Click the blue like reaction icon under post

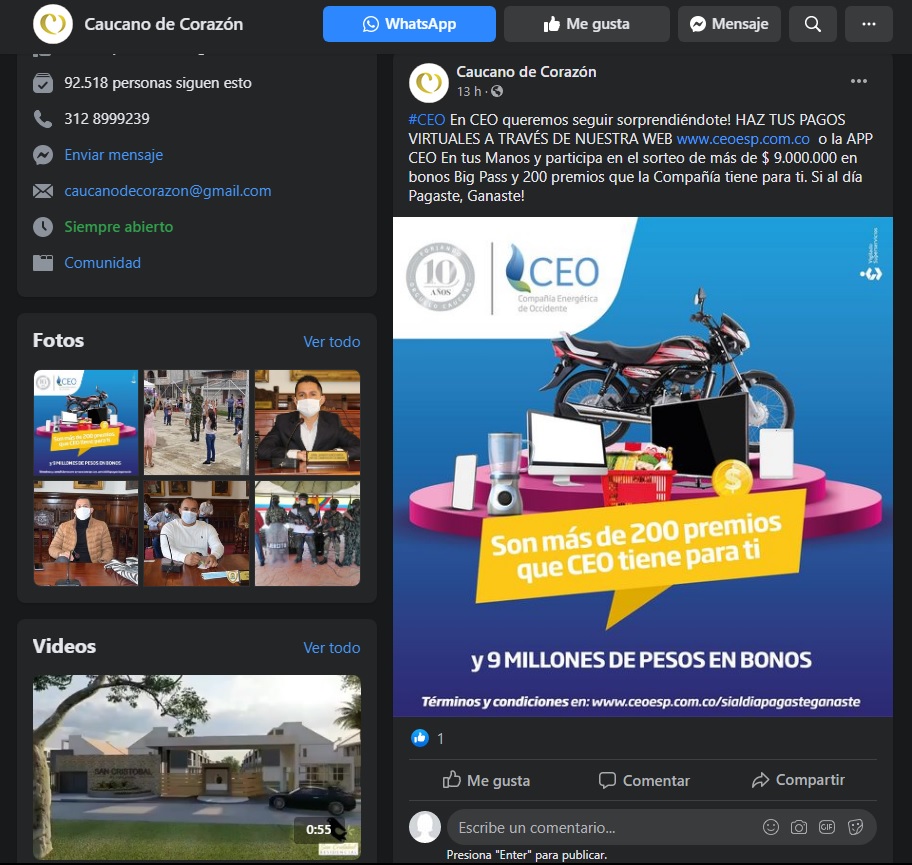(420, 738)
